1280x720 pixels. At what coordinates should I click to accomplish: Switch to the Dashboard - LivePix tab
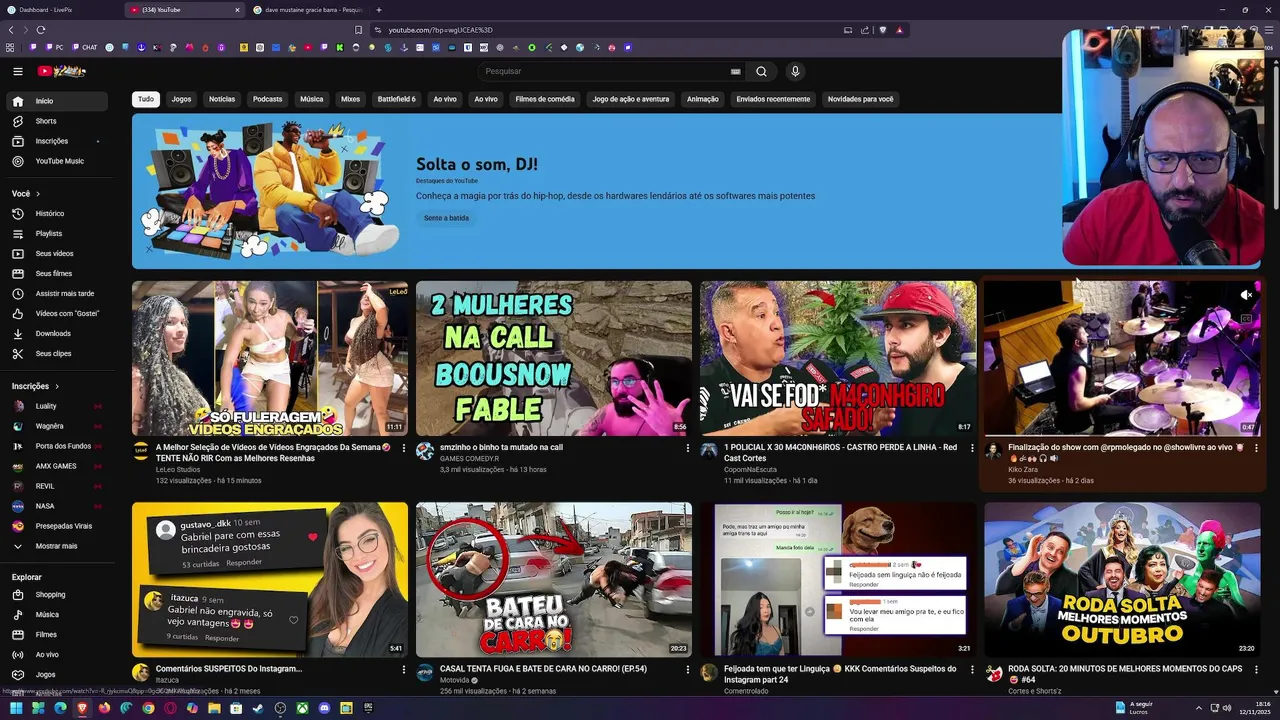(62, 10)
